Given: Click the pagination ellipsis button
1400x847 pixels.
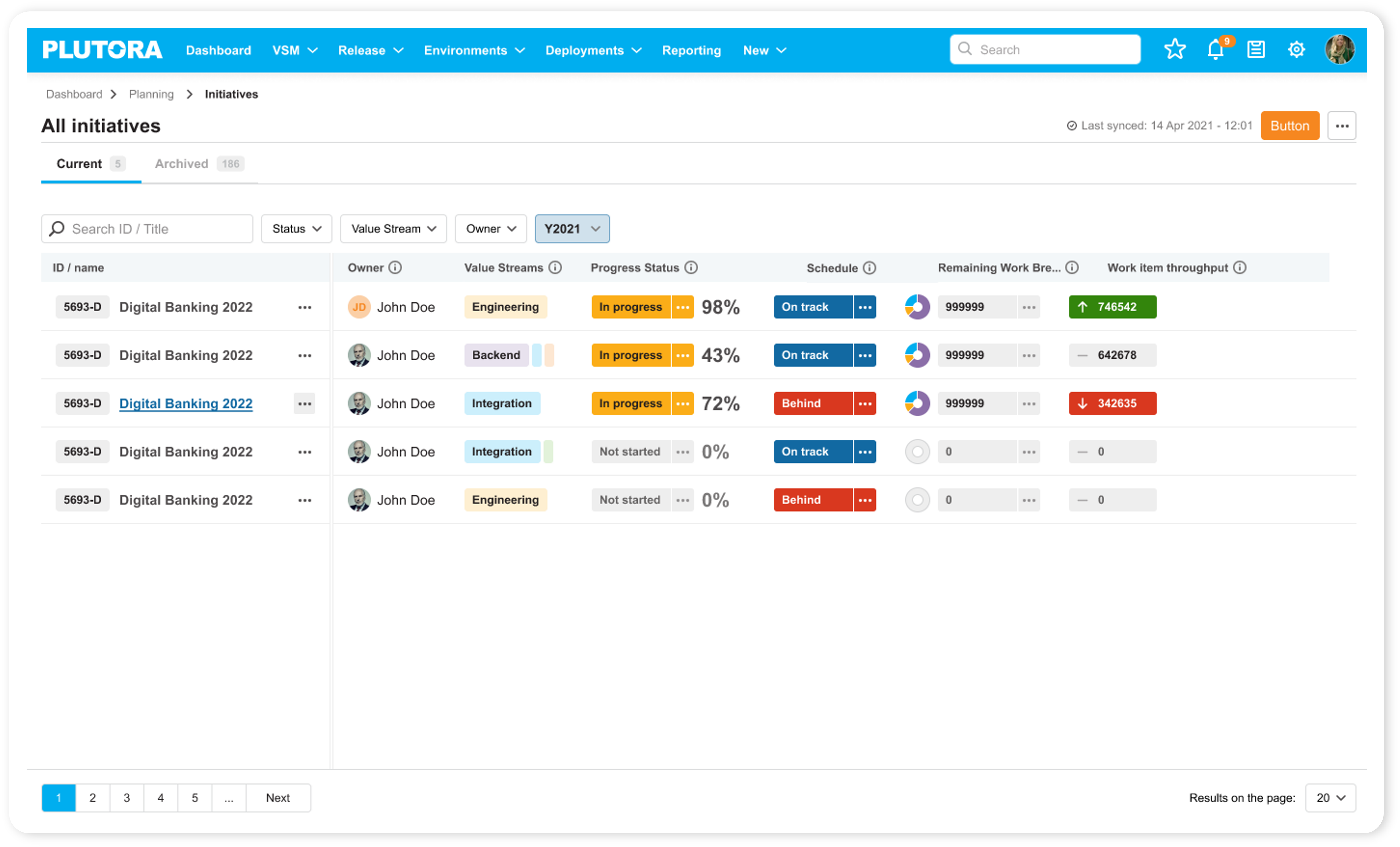Looking at the screenshot, I should point(229,798).
